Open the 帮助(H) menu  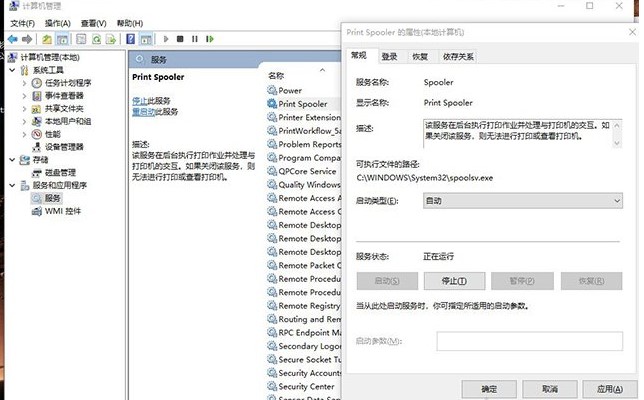coord(130,23)
